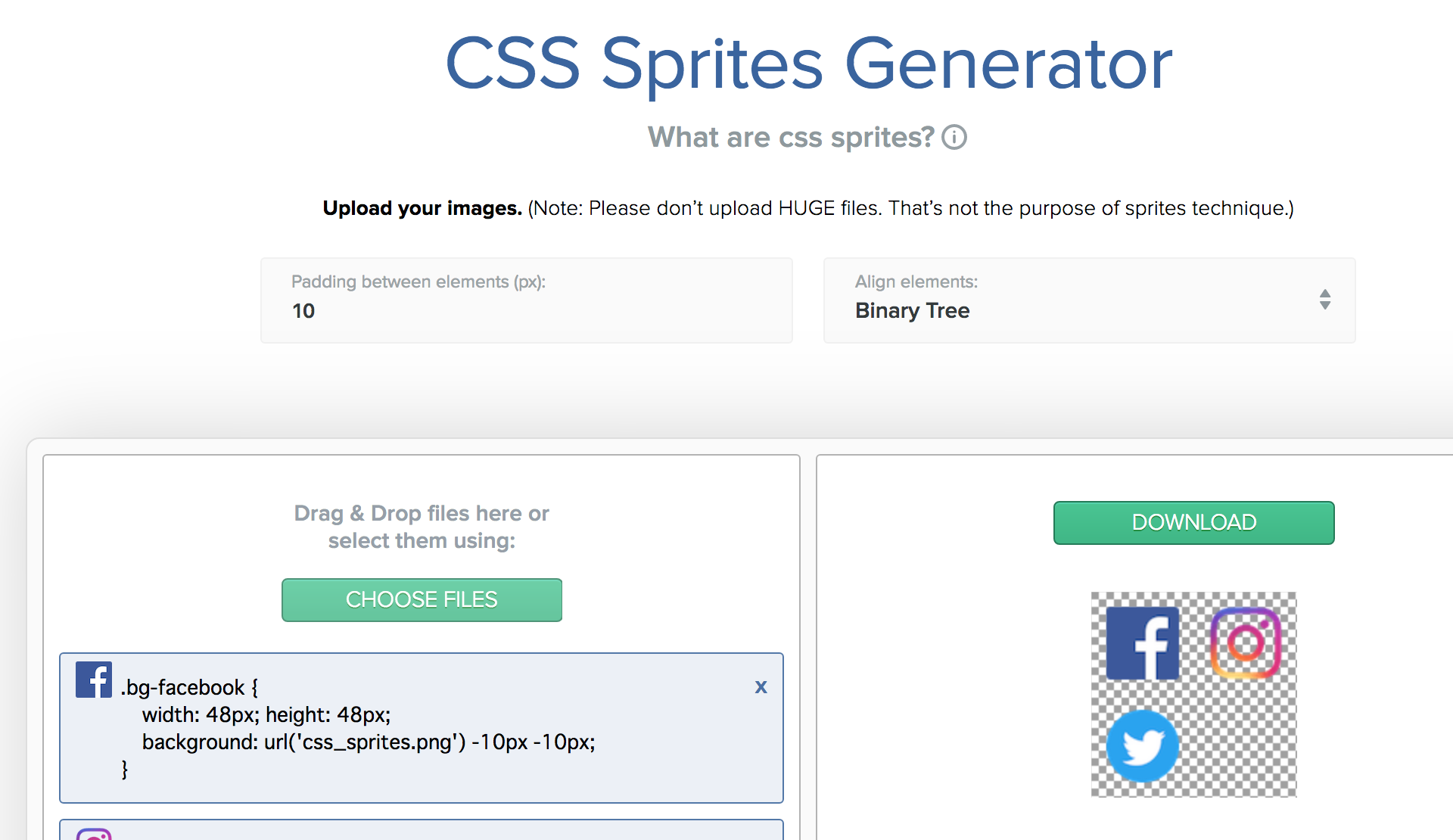Screen dimensions: 1453x840
Task: Click the CHOOSE FILES button
Action: [422, 599]
